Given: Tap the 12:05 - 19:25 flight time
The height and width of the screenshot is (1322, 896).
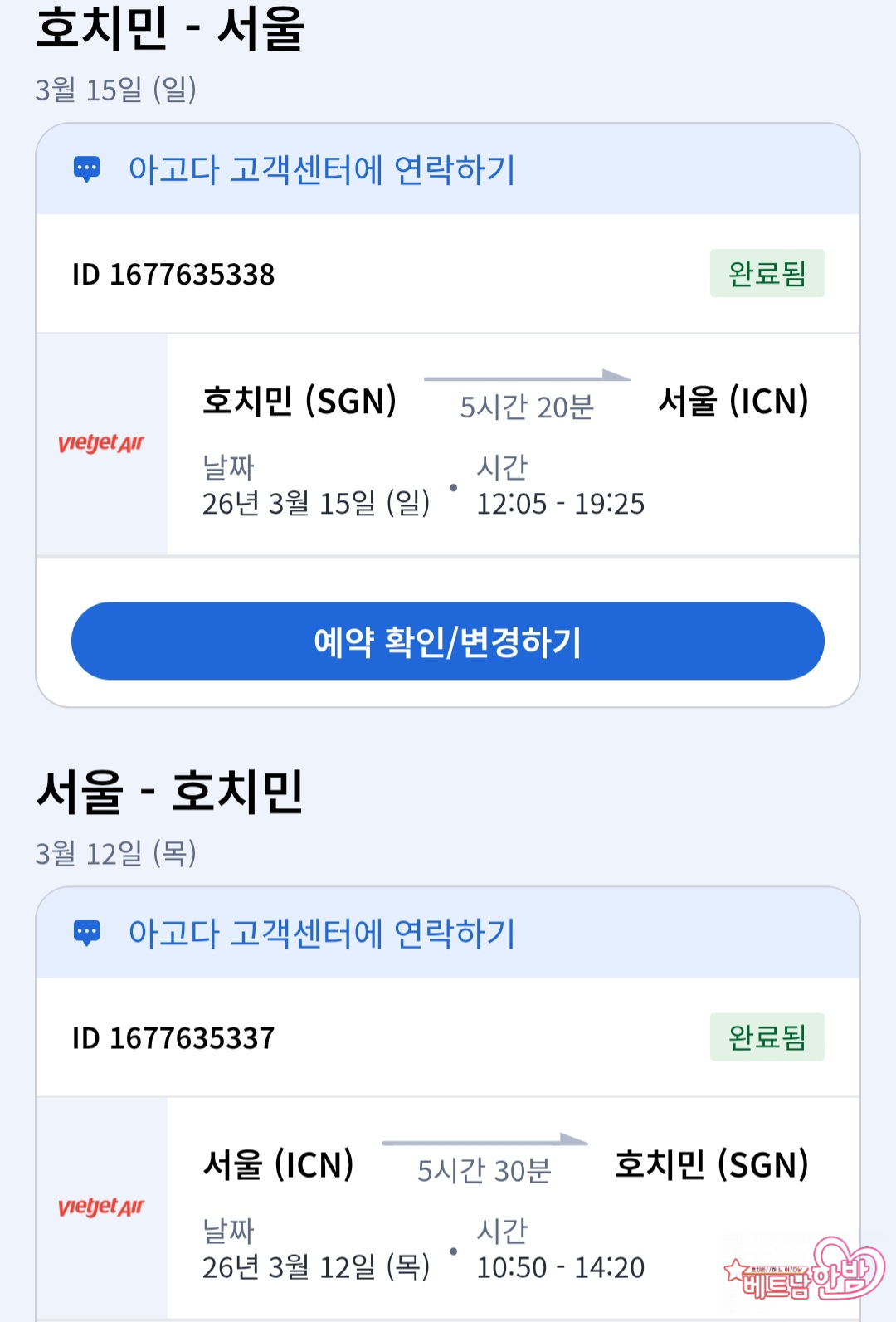Looking at the screenshot, I should [560, 504].
